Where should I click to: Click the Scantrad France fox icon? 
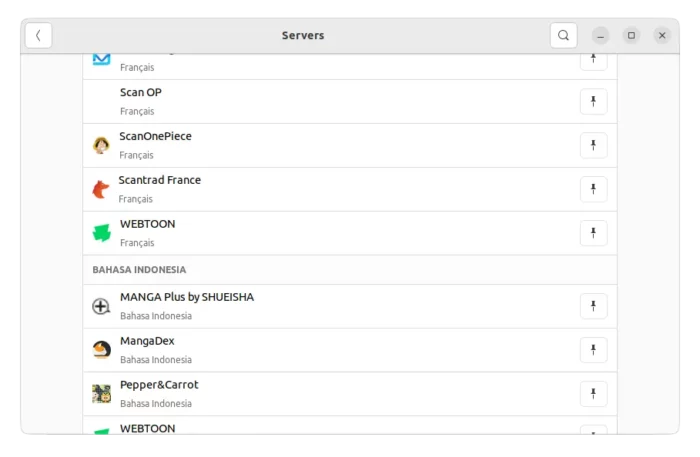coord(101,189)
